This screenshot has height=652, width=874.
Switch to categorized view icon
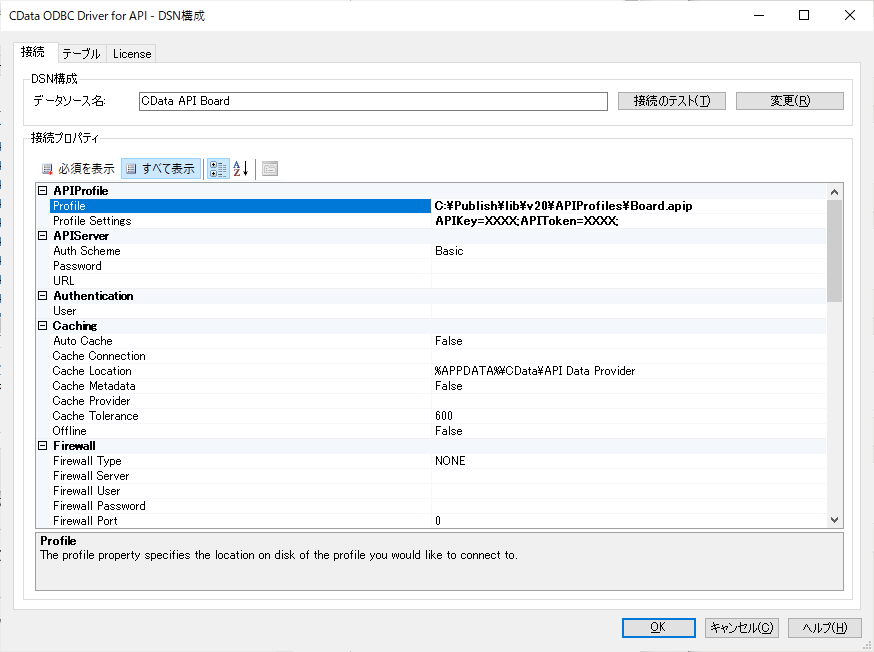(218, 169)
